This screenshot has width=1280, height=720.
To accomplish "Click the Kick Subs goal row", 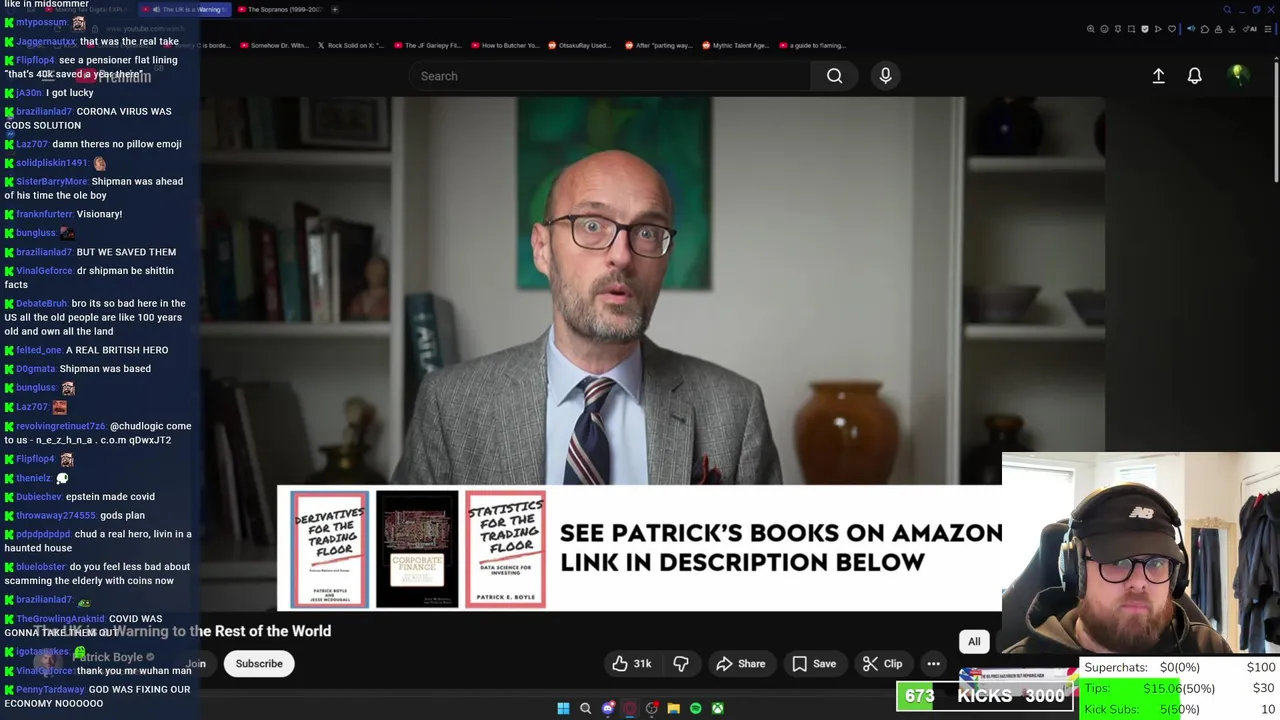I will 1179,709.
